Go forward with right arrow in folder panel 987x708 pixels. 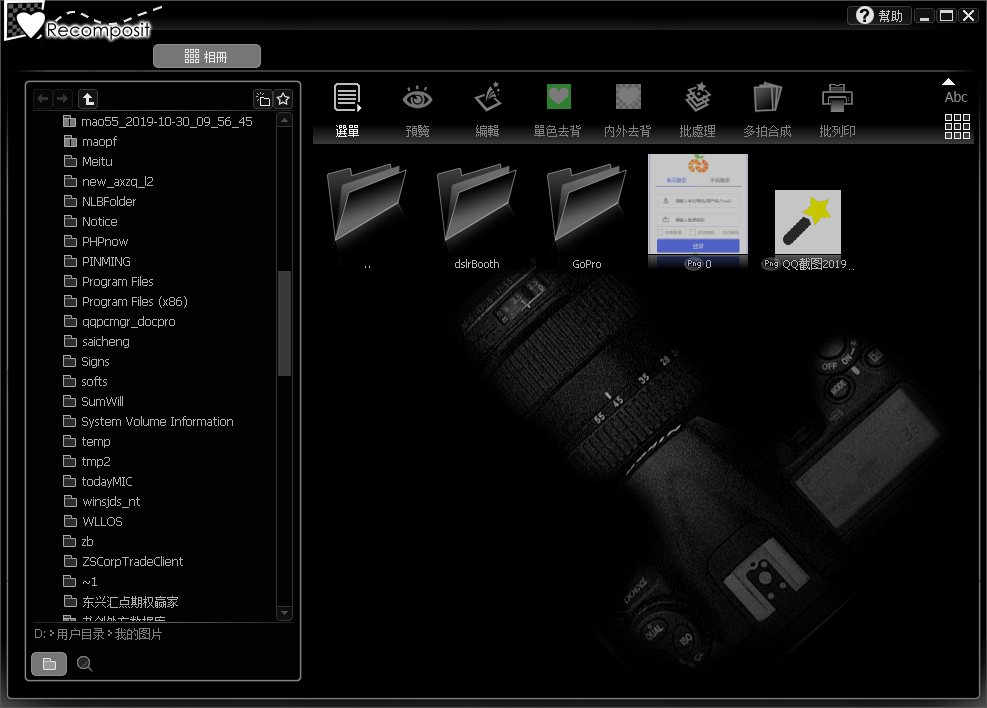coord(62,99)
